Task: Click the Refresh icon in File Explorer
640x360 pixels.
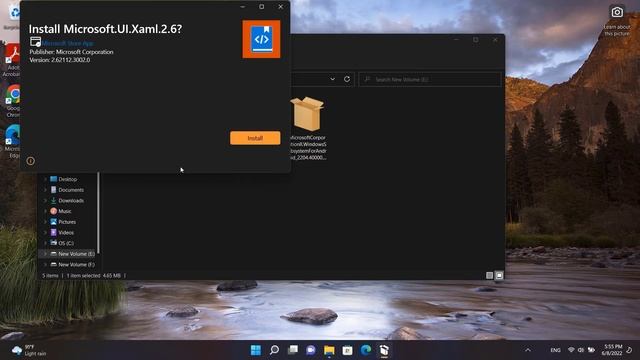Action: 347,79
